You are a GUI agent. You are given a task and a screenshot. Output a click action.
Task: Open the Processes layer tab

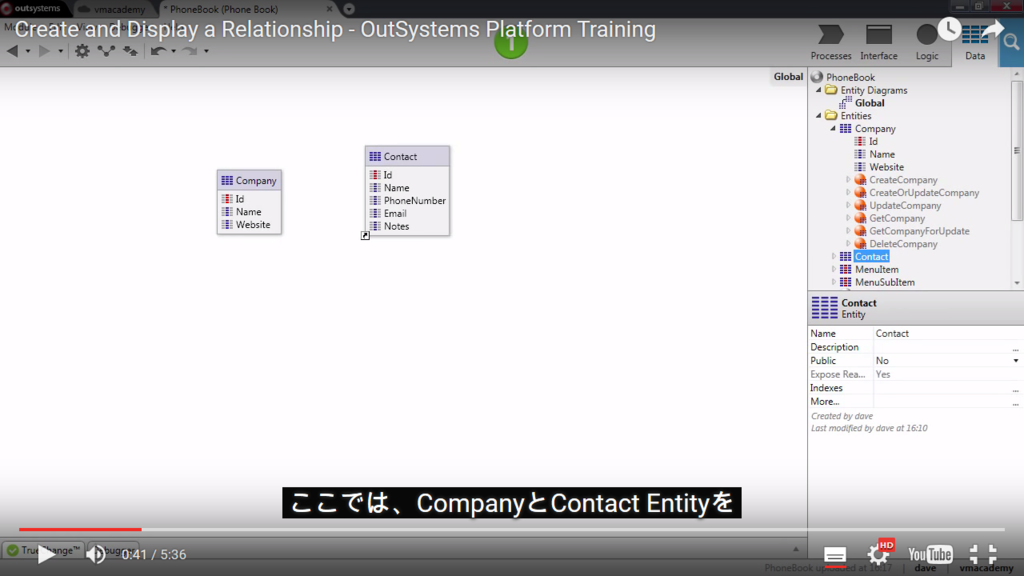point(831,42)
